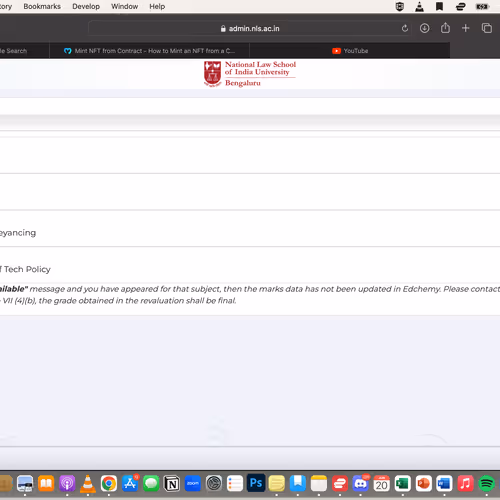Reload the admin.nls.ac.in page
Screen dimensions: 500x500
[x=405, y=28]
